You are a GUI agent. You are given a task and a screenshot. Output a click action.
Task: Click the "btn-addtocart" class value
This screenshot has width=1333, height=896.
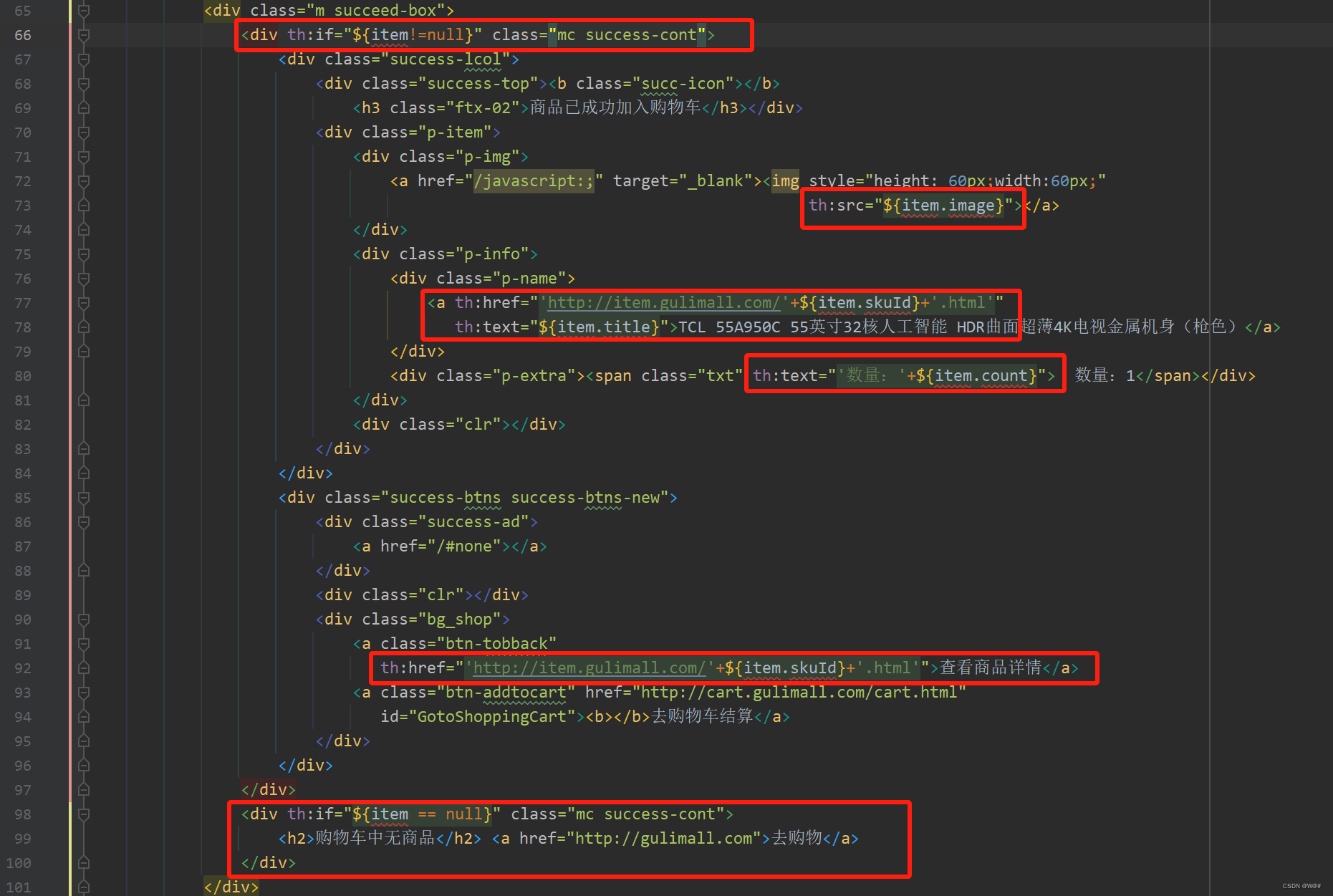click(x=506, y=693)
